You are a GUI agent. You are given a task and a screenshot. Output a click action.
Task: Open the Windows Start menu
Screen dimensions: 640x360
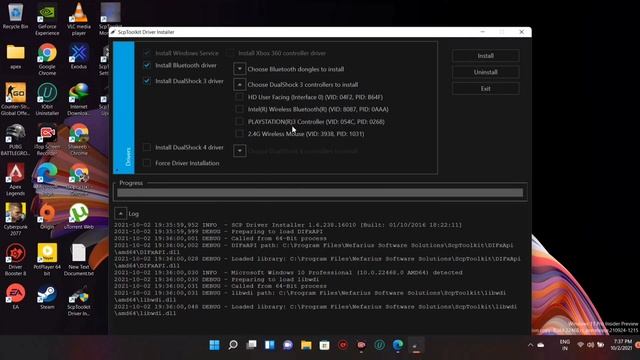214,345
